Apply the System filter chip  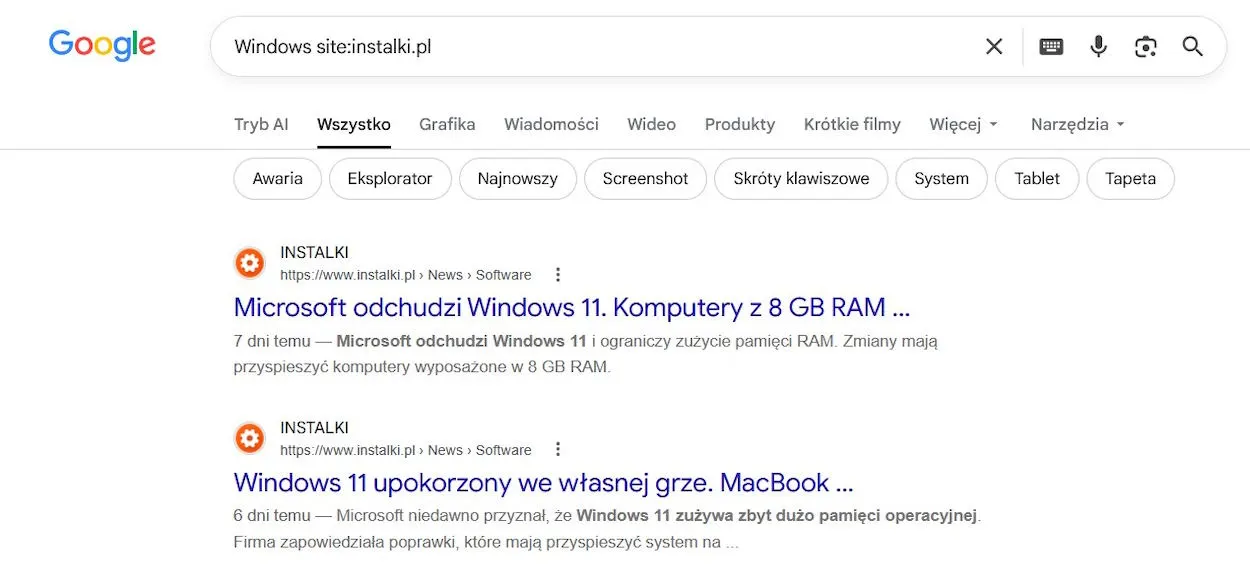click(942, 179)
